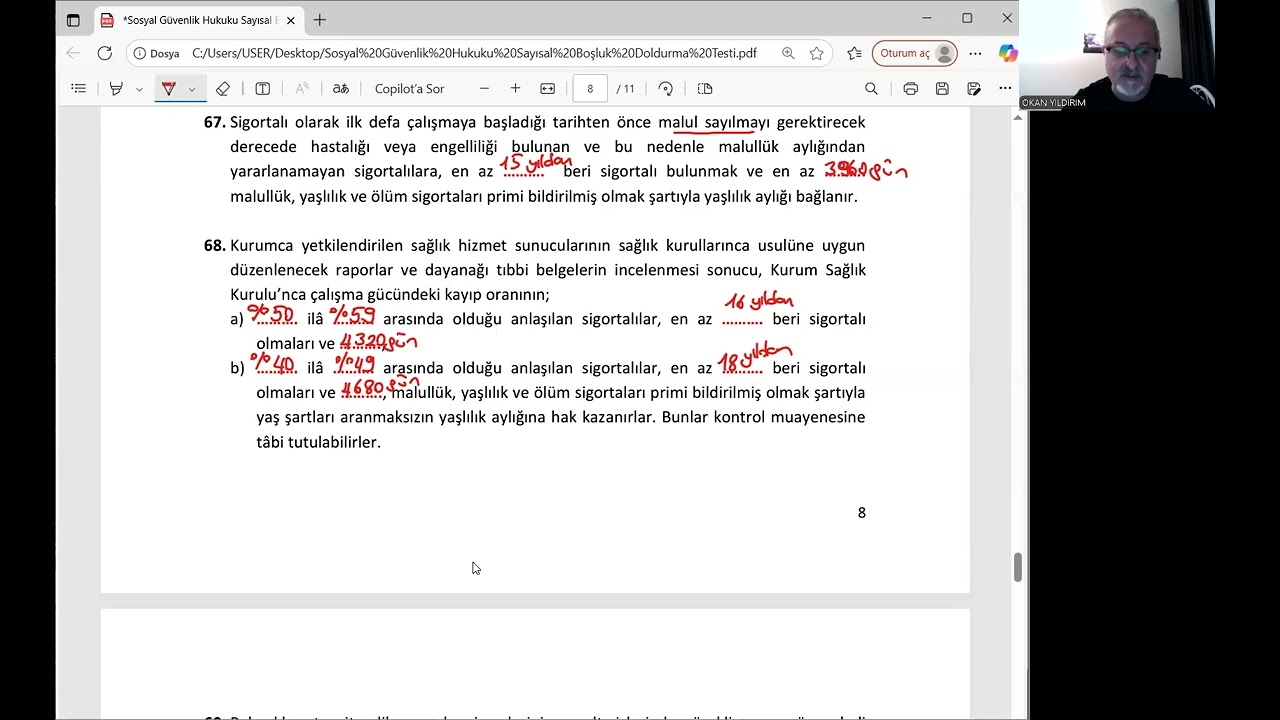Click question number 67.
The image size is (1280, 720).
[x=214, y=122]
